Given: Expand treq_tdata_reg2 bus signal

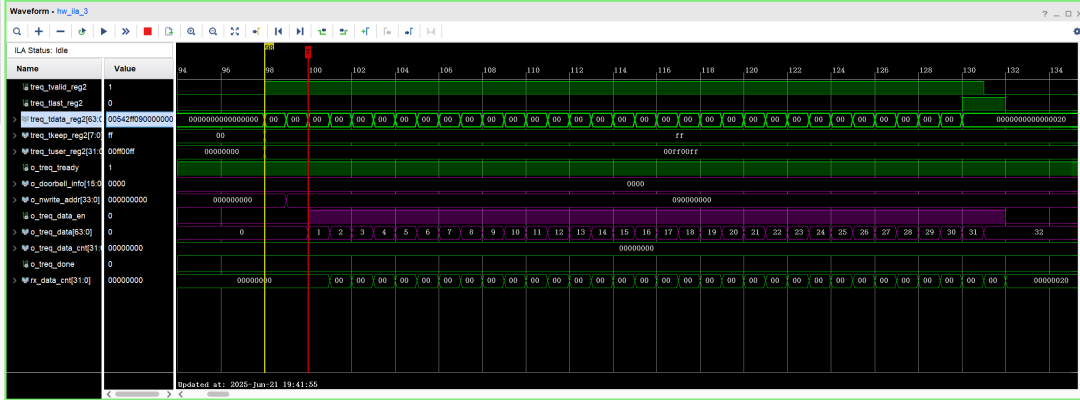Looking at the screenshot, I should click(15, 120).
